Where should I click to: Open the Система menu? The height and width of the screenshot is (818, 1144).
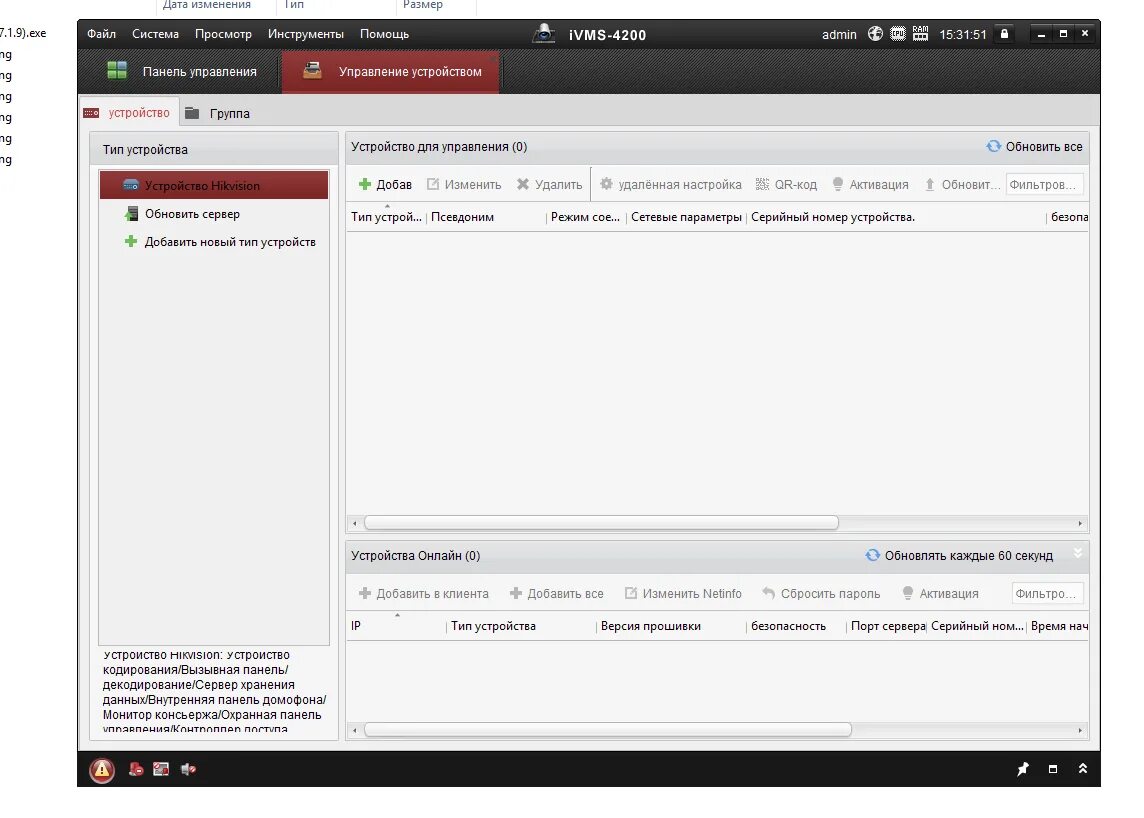(155, 34)
